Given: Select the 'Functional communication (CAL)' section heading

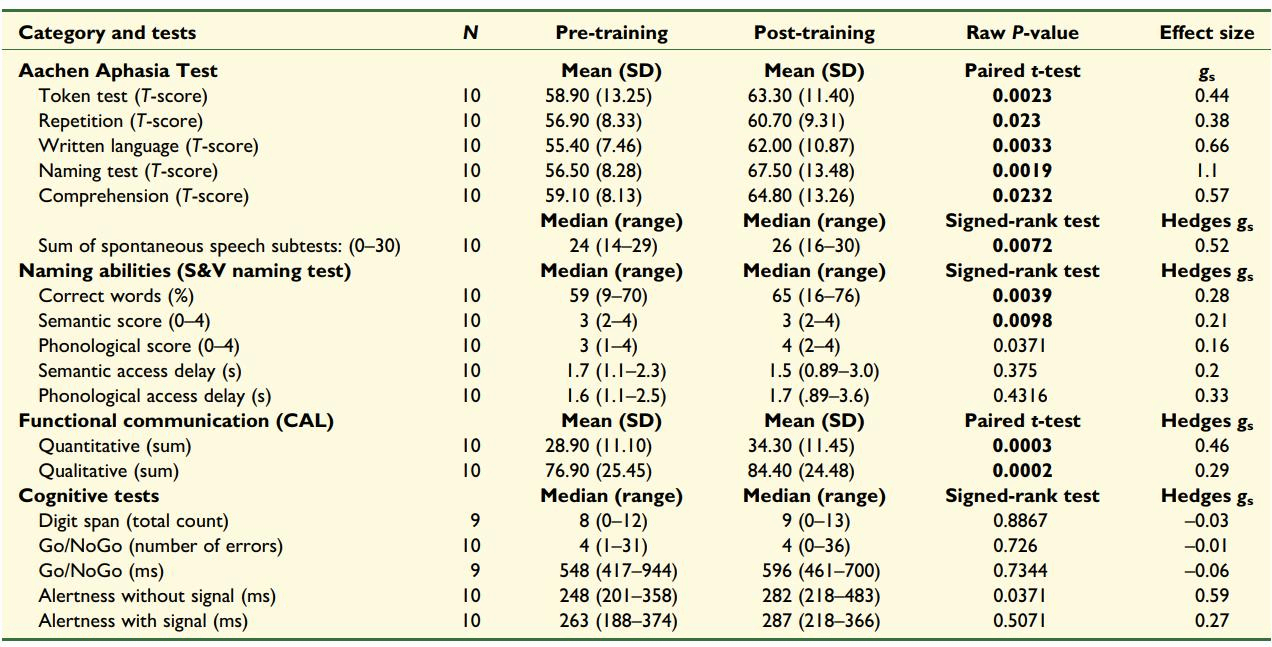Looking at the screenshot, I should point(176,421).
